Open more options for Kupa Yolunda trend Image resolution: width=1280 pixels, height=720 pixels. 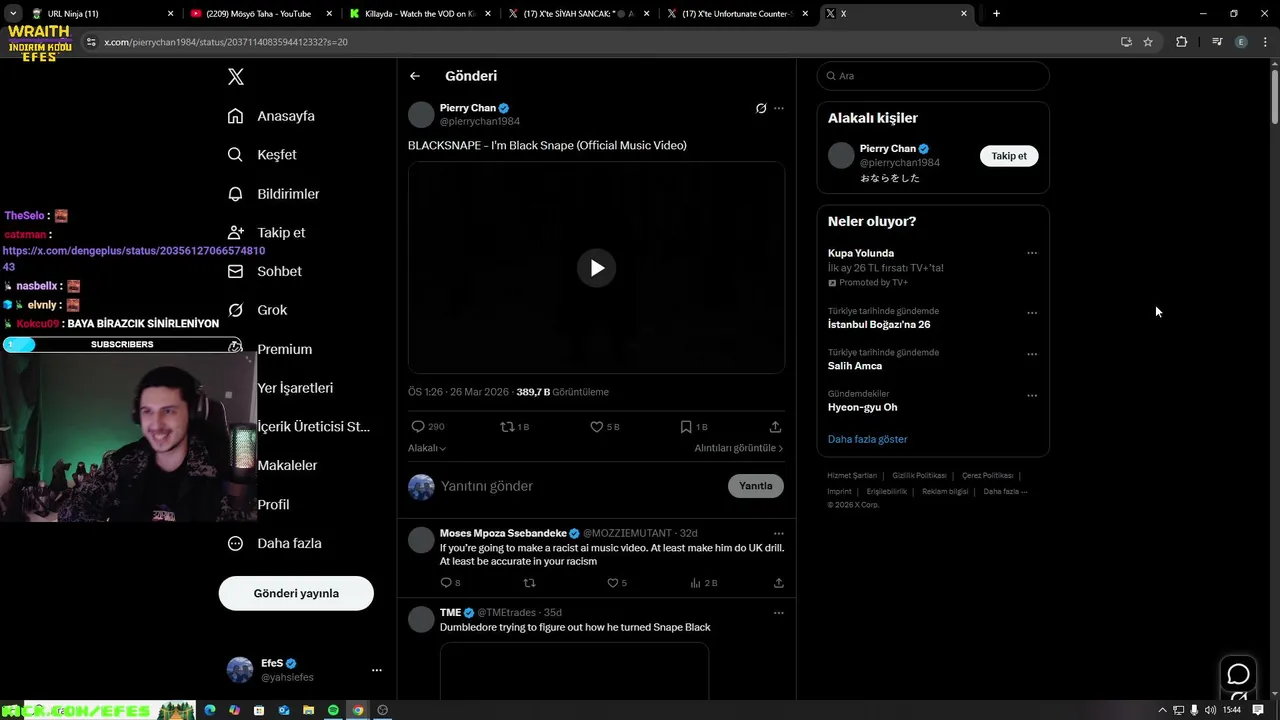point(1032,253)
